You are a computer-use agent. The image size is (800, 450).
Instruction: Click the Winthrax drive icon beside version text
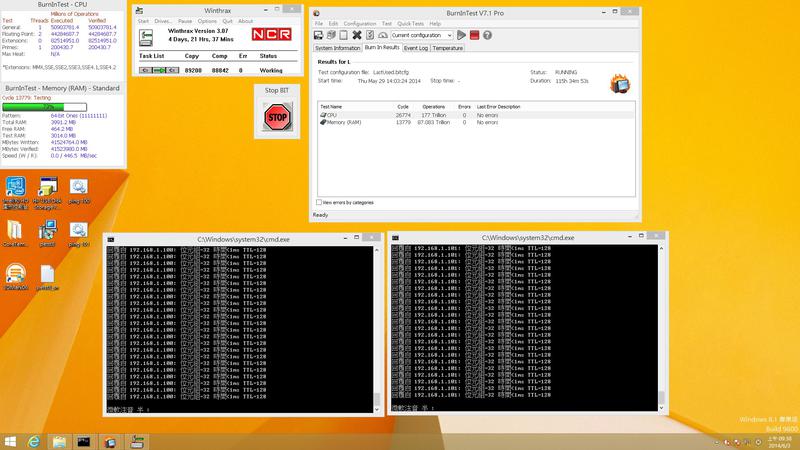[146, 38]
